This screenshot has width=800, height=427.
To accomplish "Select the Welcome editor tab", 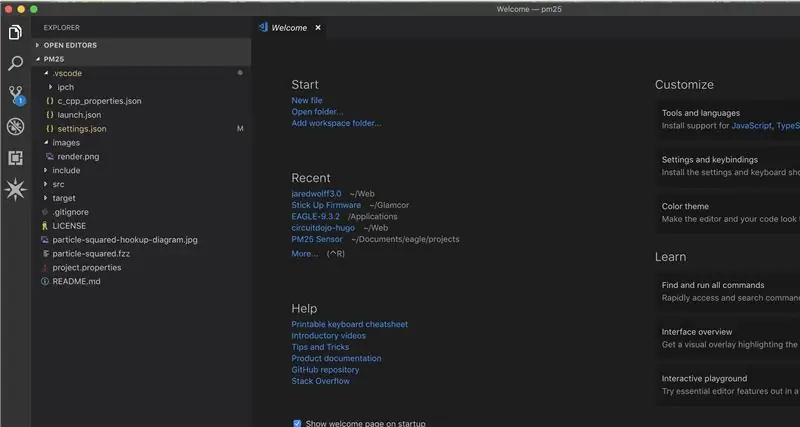I will point(289,28).
